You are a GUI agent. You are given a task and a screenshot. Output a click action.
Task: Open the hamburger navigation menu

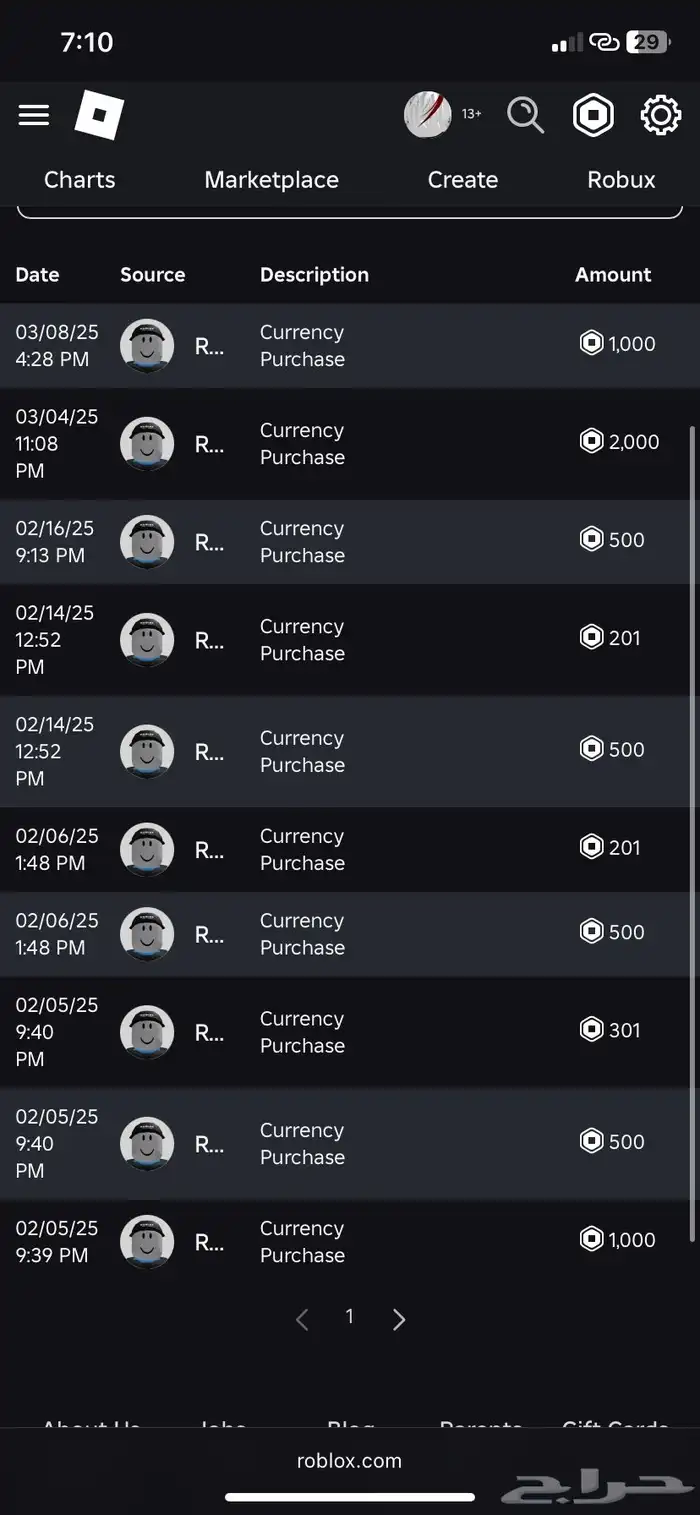(34, 115)
